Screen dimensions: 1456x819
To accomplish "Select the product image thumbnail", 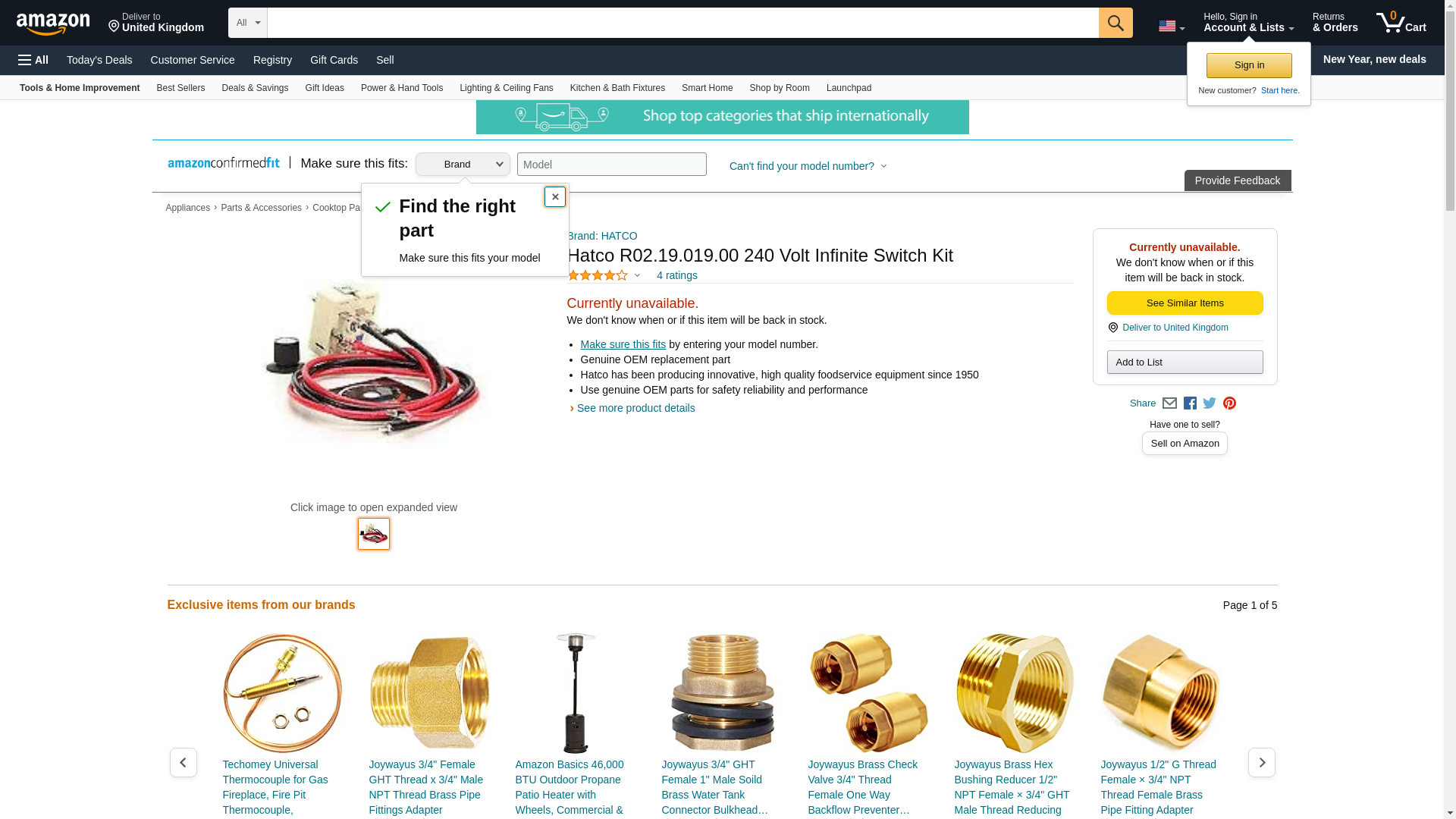I will [374, 534].
